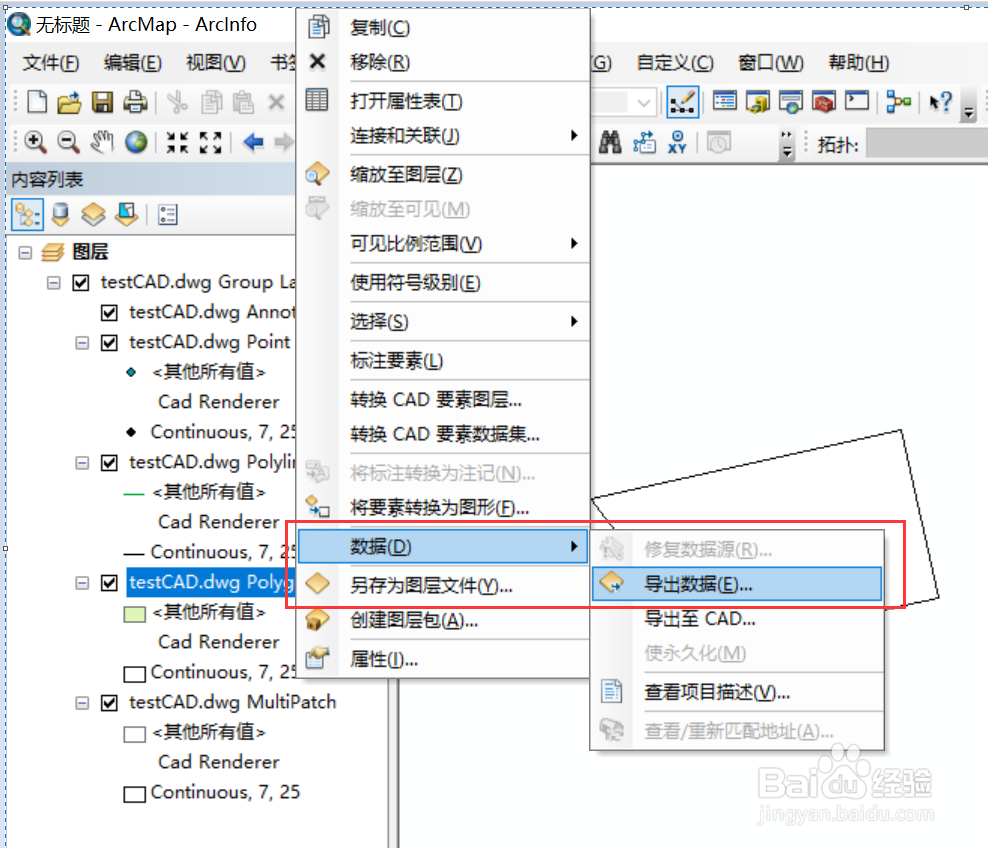Open the 窗口(W) menu
This screenshot has width=988, height=848.
tap(771, 63)
